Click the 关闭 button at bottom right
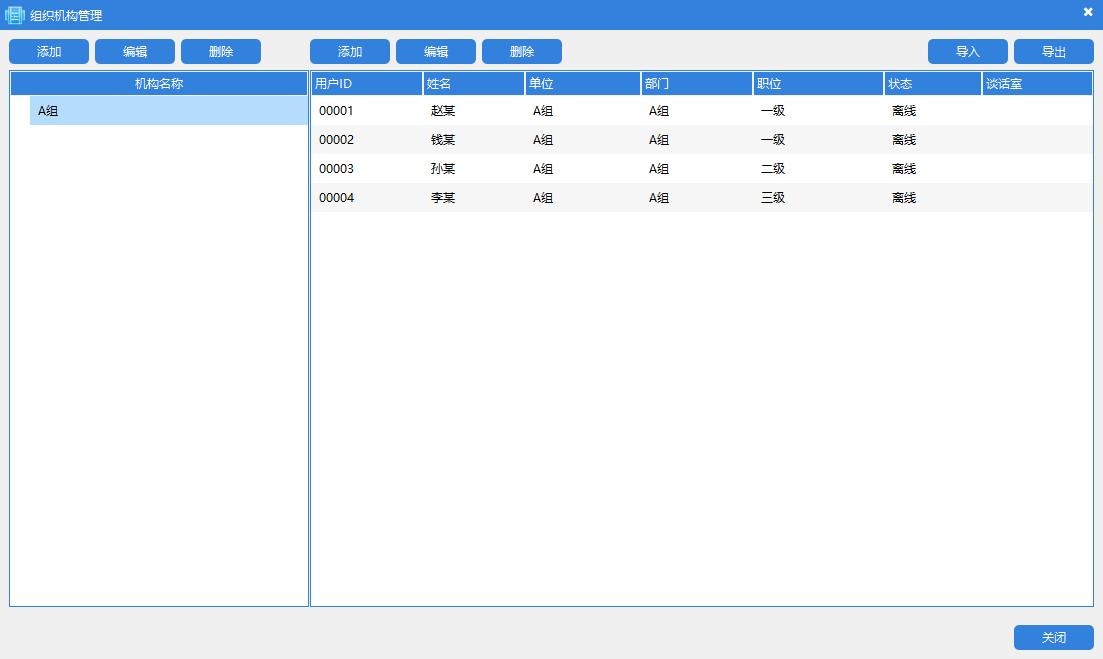The height and width of the screenshot is (659, 1103). click(x=1053, y=638)
